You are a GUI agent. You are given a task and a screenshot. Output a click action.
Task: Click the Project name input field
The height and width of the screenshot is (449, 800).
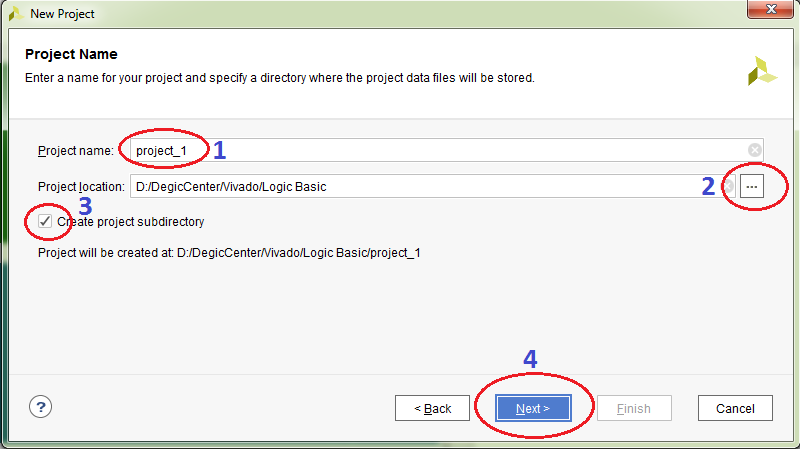coord(446,151)
